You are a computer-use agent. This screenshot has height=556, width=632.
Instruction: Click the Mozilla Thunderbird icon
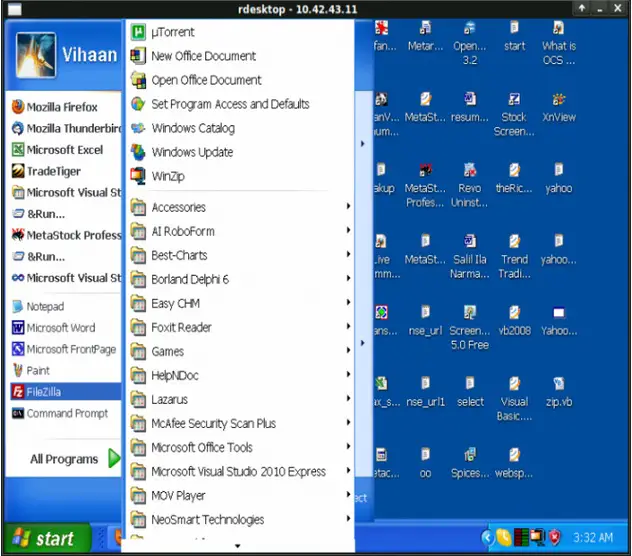tap(18, 128)
